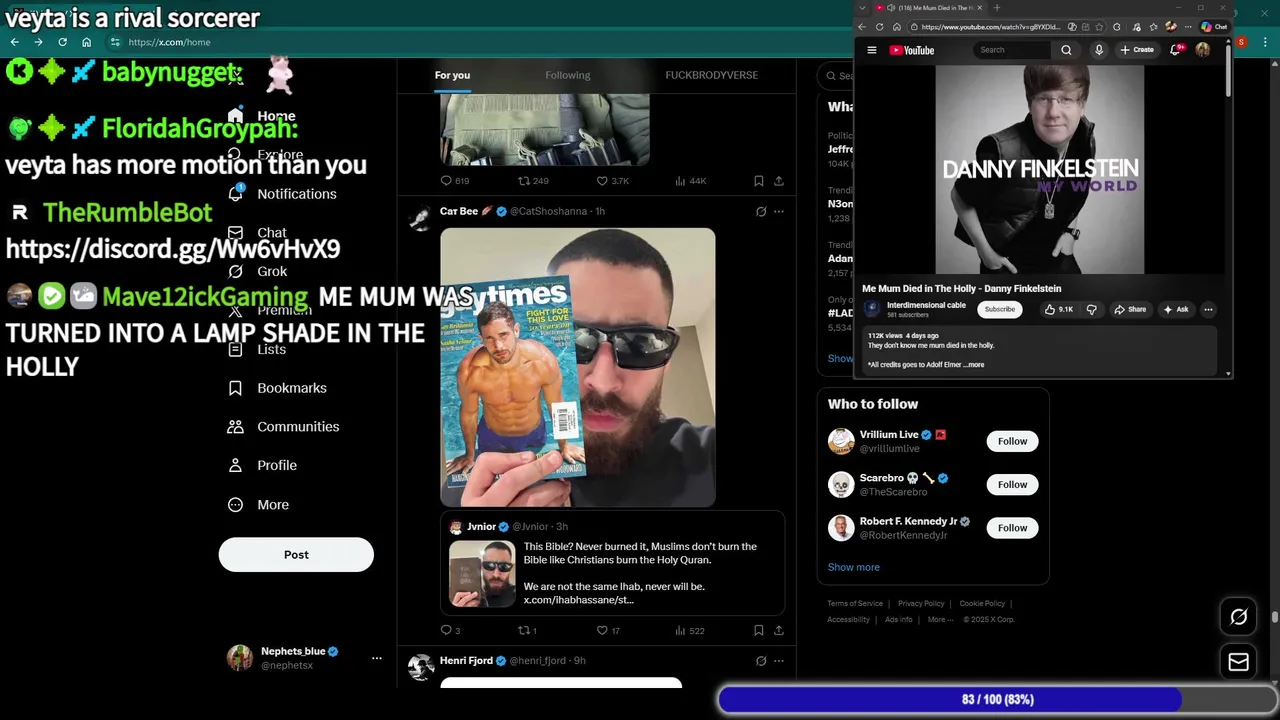Image resolution: width=1280 pixels, height=720 pixels.
Task: Follow Scarebro
Action: tap(1012, 485)
